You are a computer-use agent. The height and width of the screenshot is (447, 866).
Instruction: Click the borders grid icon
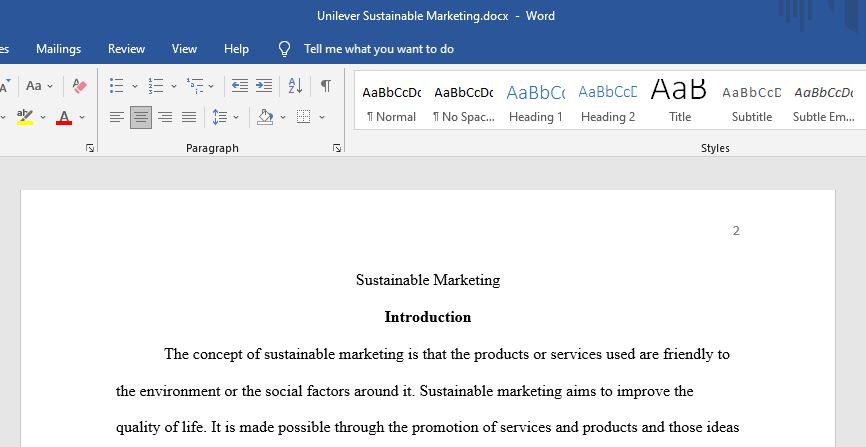(303, 117)
